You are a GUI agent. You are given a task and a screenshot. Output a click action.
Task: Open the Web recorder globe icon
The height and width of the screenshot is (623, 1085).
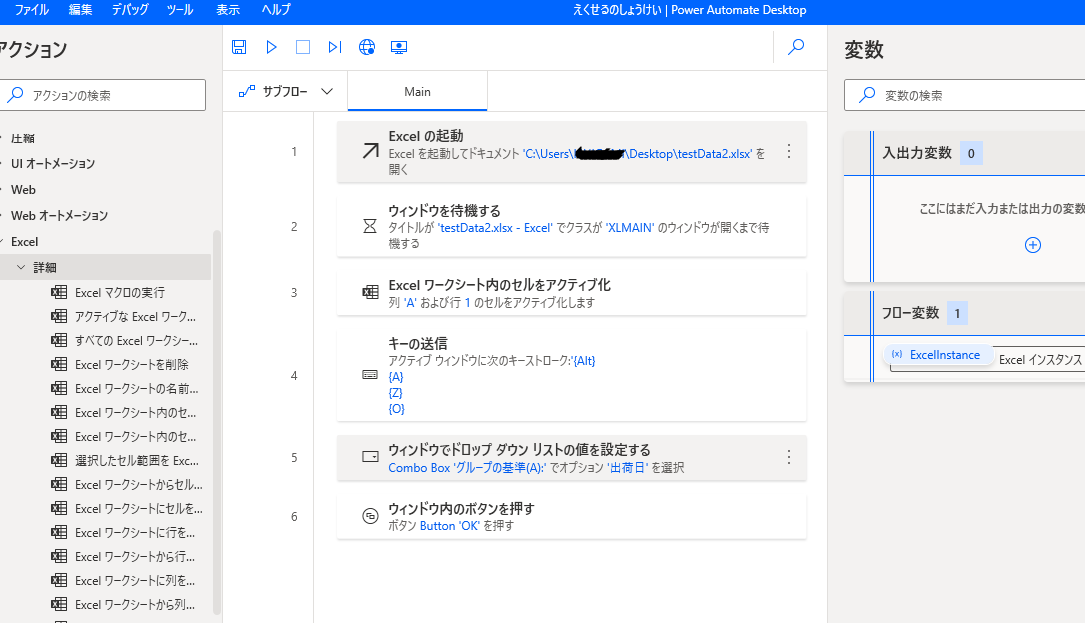point(367,47)
